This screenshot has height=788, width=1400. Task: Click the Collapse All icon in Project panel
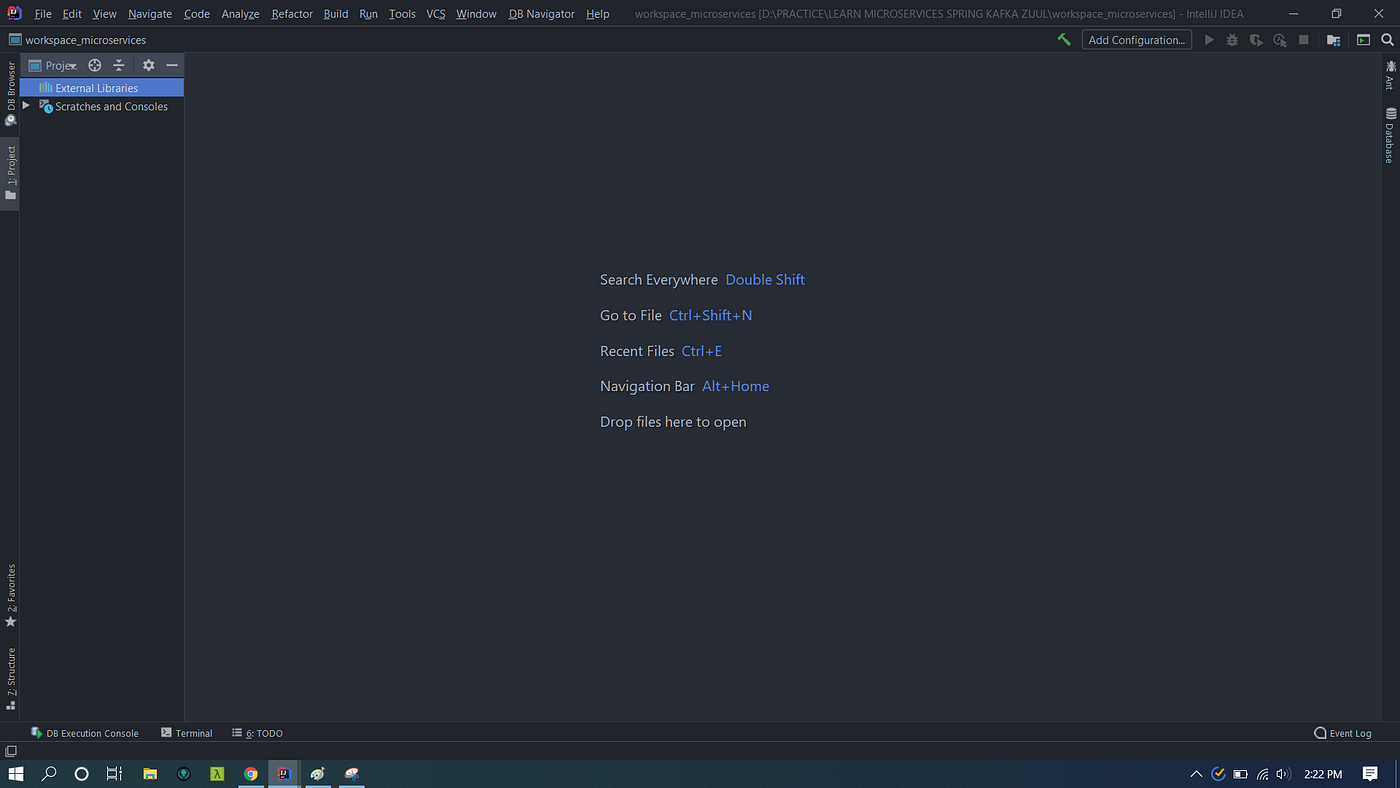point(119,65)
